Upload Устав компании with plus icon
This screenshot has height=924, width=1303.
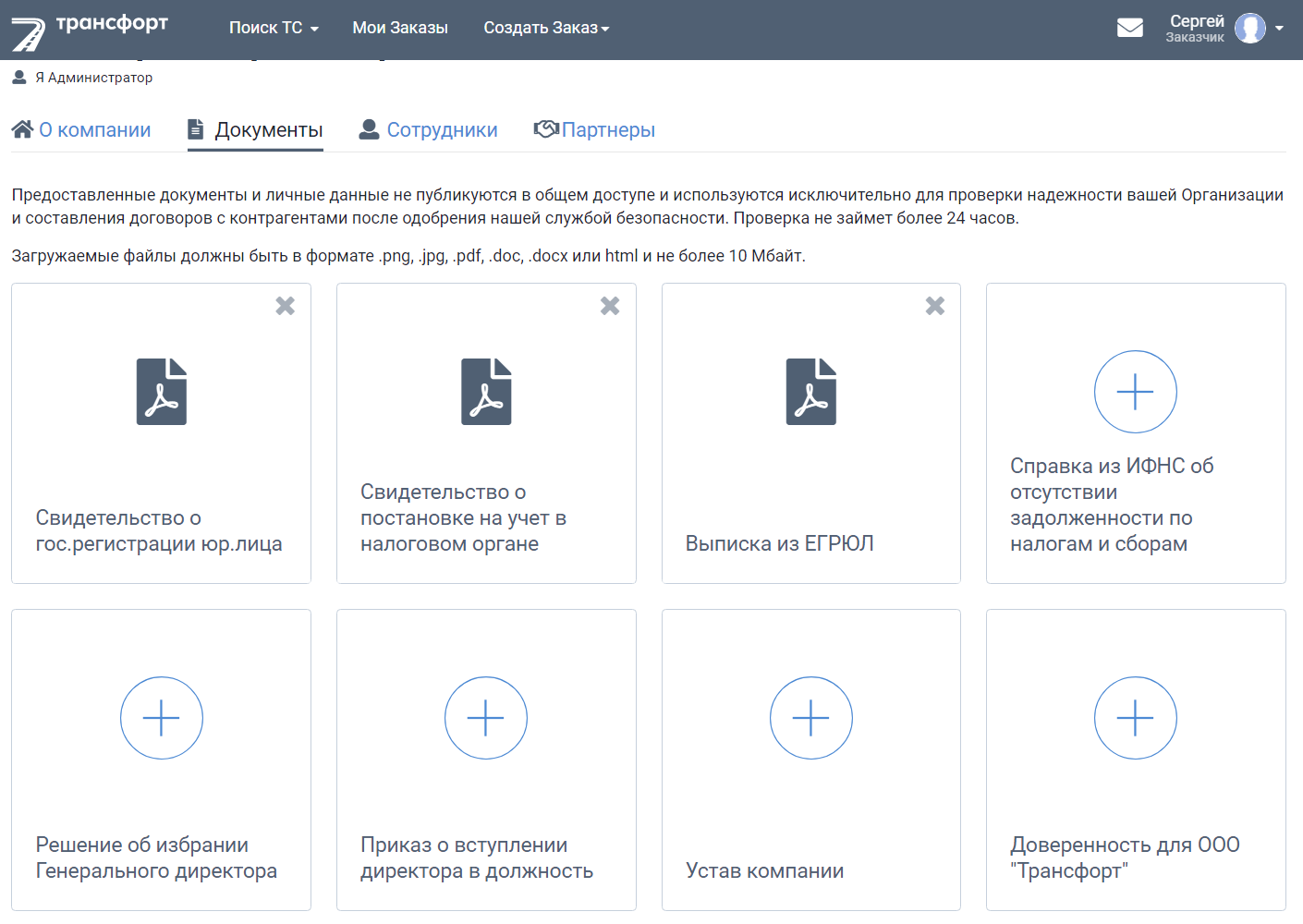(811, 718)
